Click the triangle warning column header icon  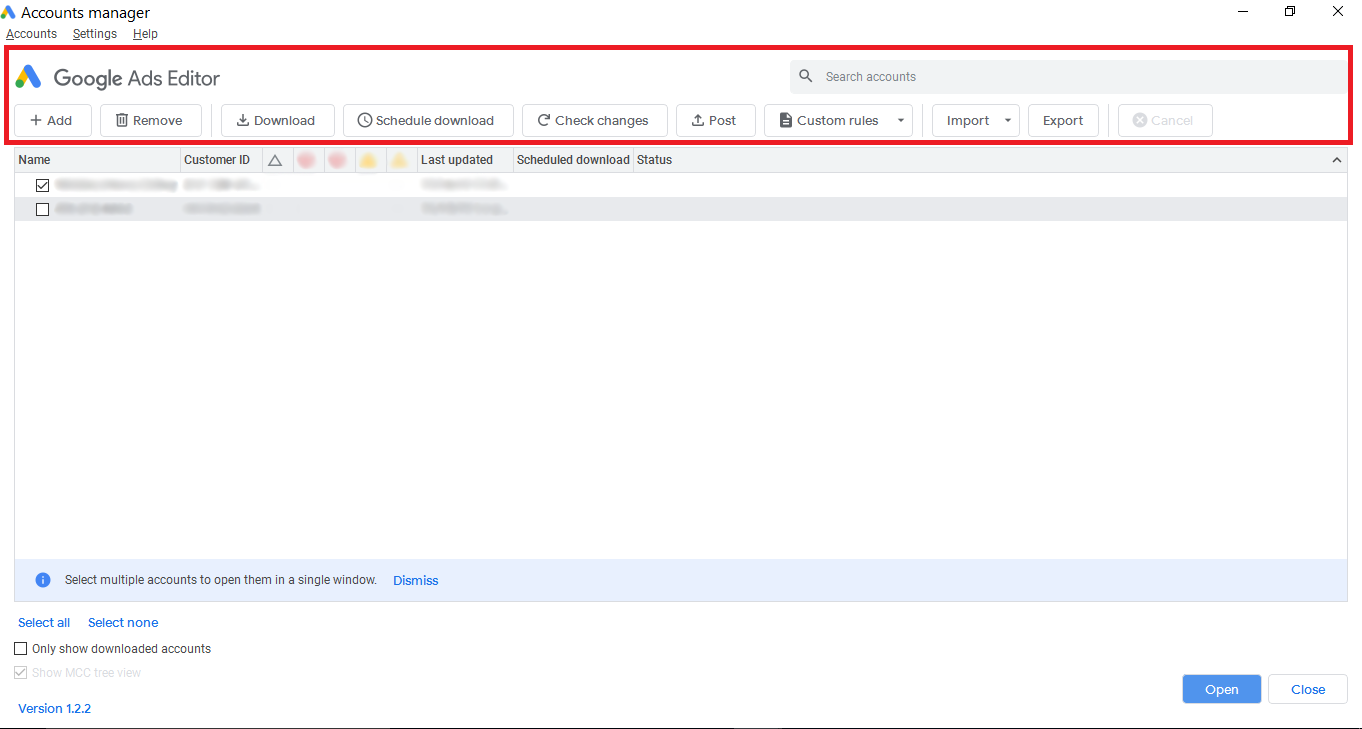(x=276, y=160)
